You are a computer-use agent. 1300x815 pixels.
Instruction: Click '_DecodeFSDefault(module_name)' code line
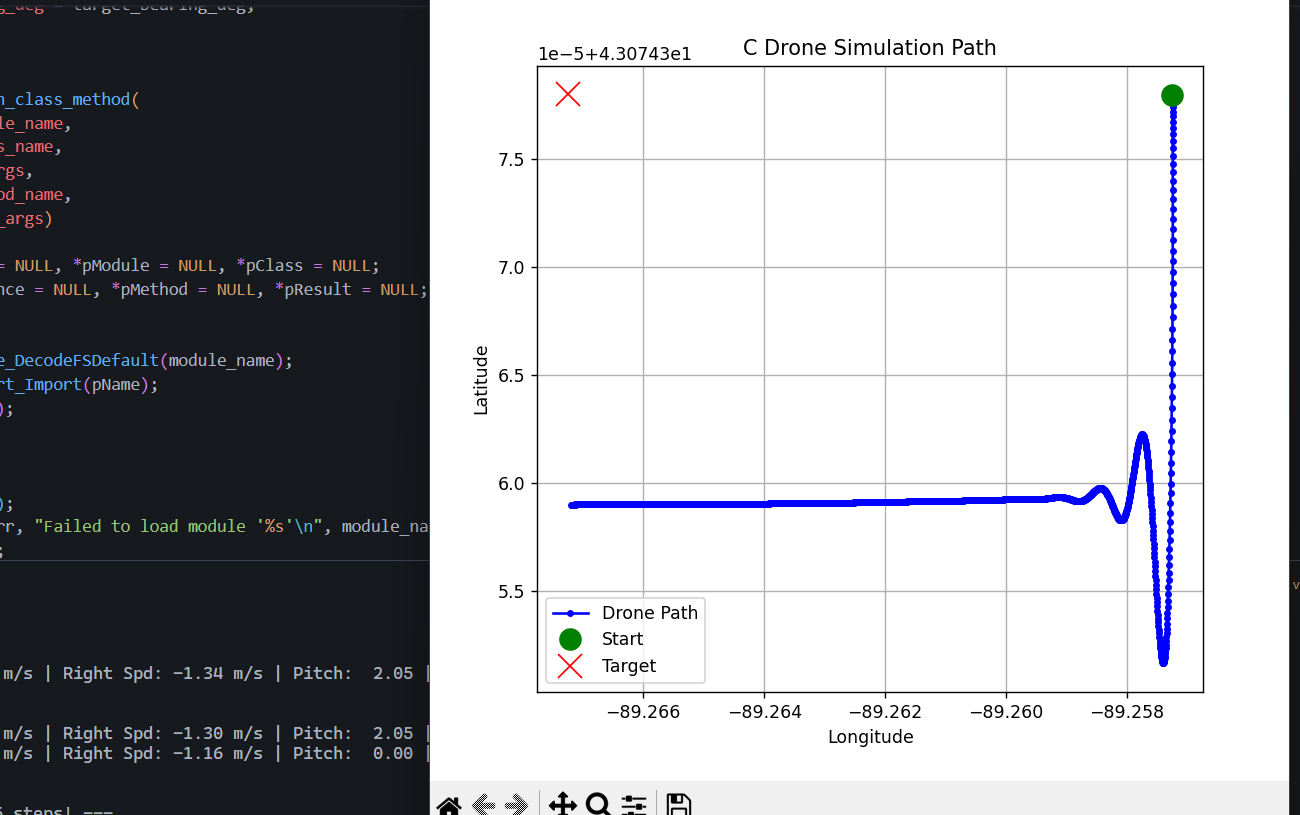tap(147, 360)
